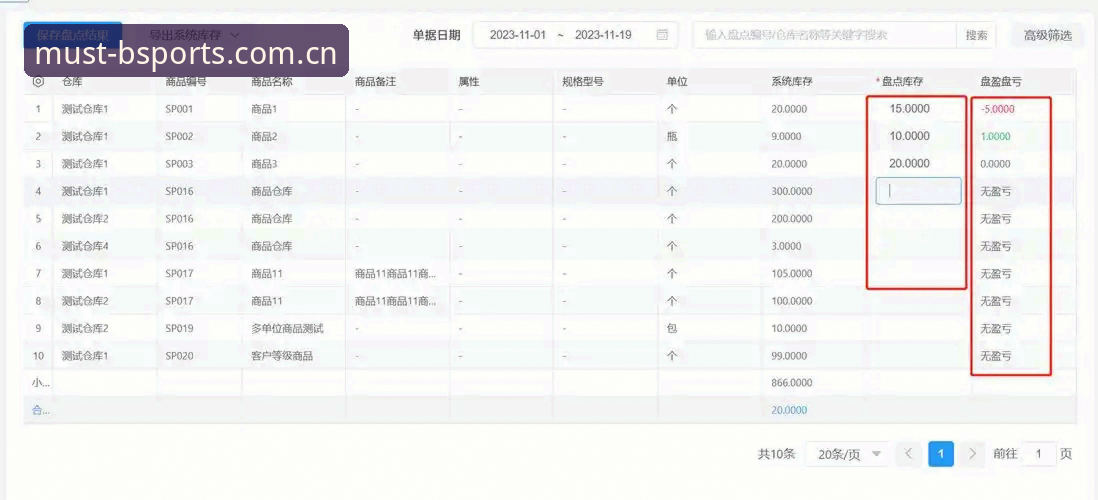1098x500 pixels.
Task: Click the keyword search input box
Action: click(x=825, y=35)
